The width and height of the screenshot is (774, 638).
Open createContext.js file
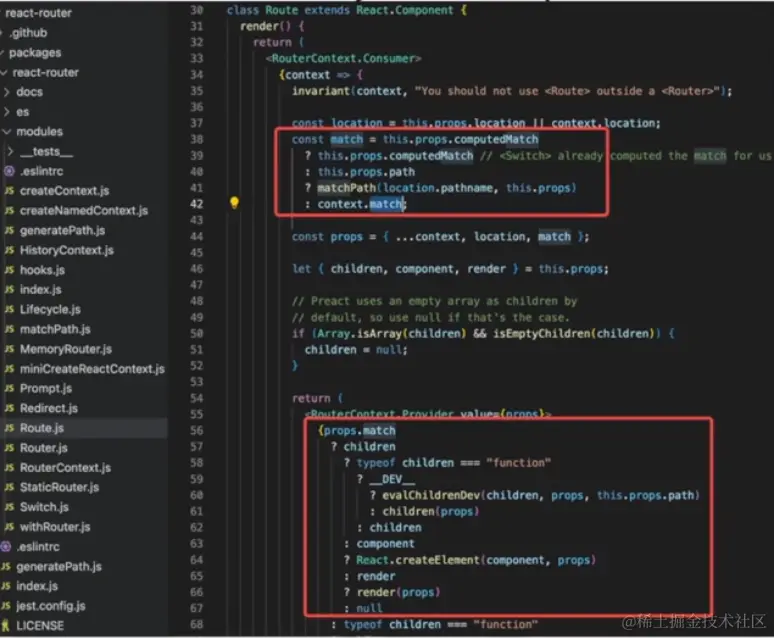(x=65, y=191)
